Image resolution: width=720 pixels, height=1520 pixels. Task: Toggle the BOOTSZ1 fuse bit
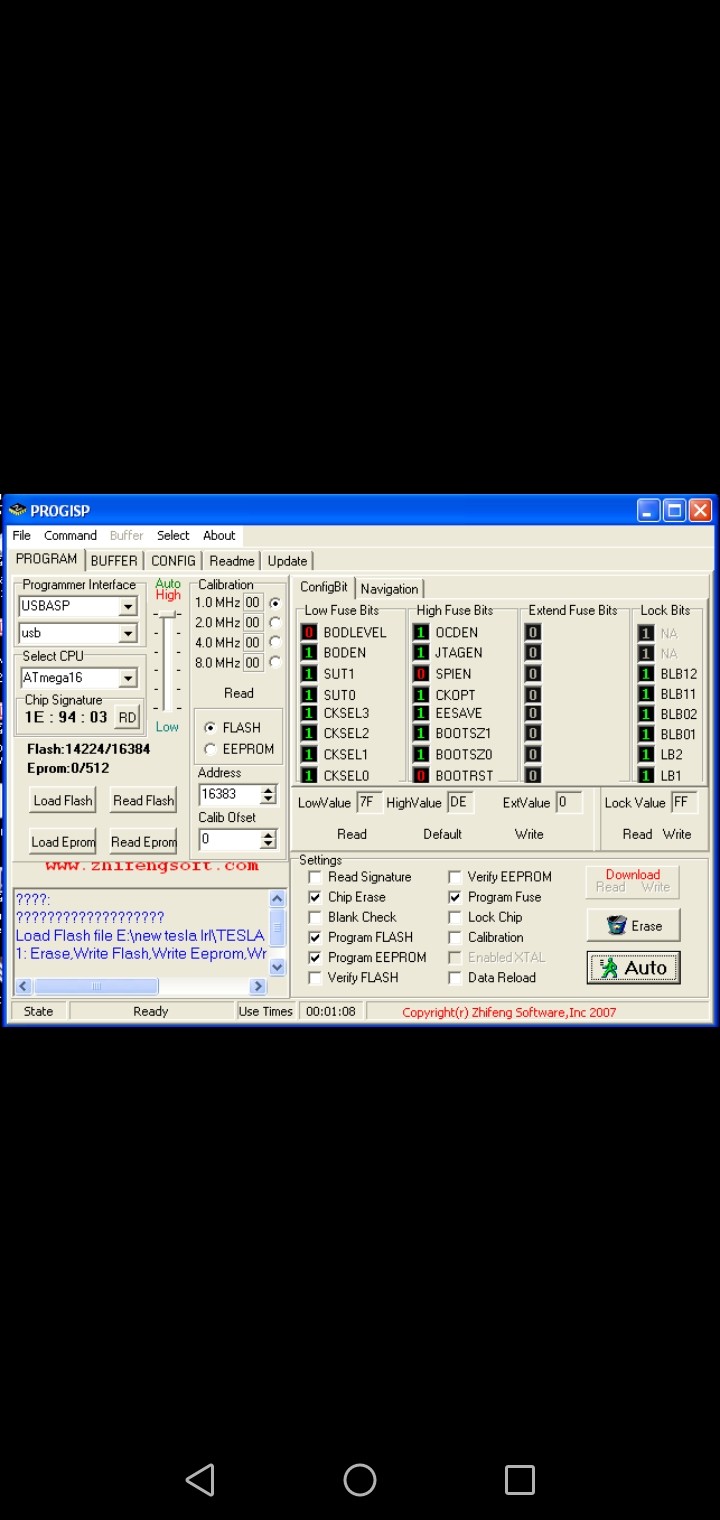[421, 733]
